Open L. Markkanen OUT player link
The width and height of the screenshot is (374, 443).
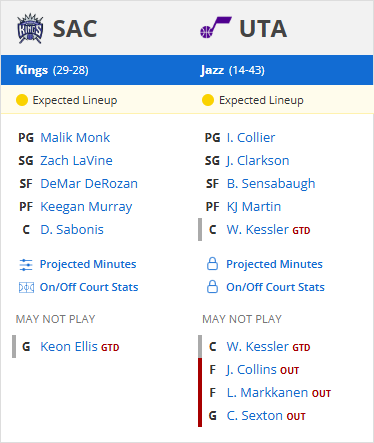(x=267, y=392)
